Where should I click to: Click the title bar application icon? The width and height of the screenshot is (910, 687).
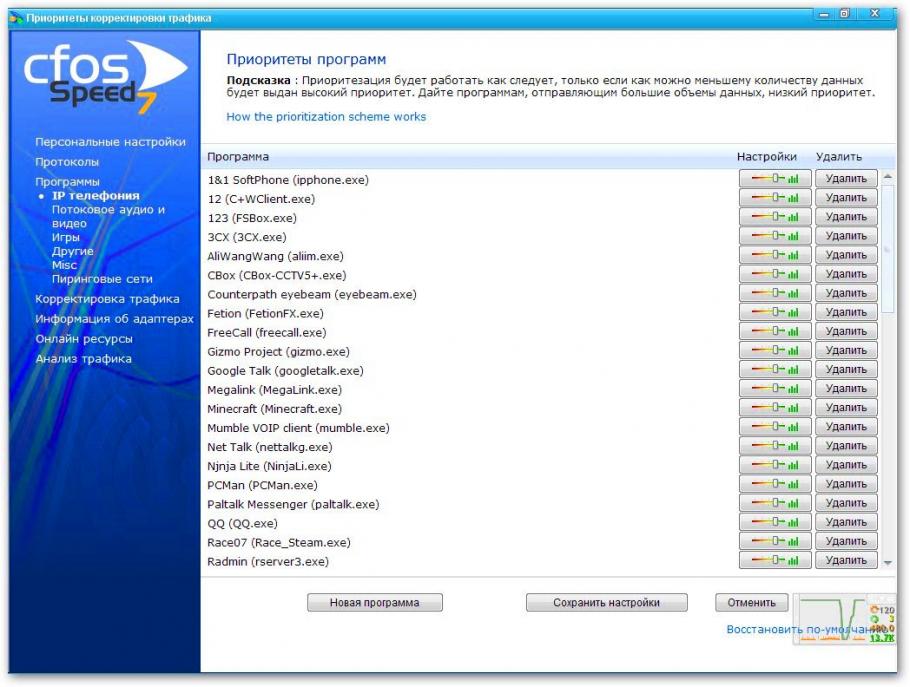pyautogui.click(x=16, y=17)
